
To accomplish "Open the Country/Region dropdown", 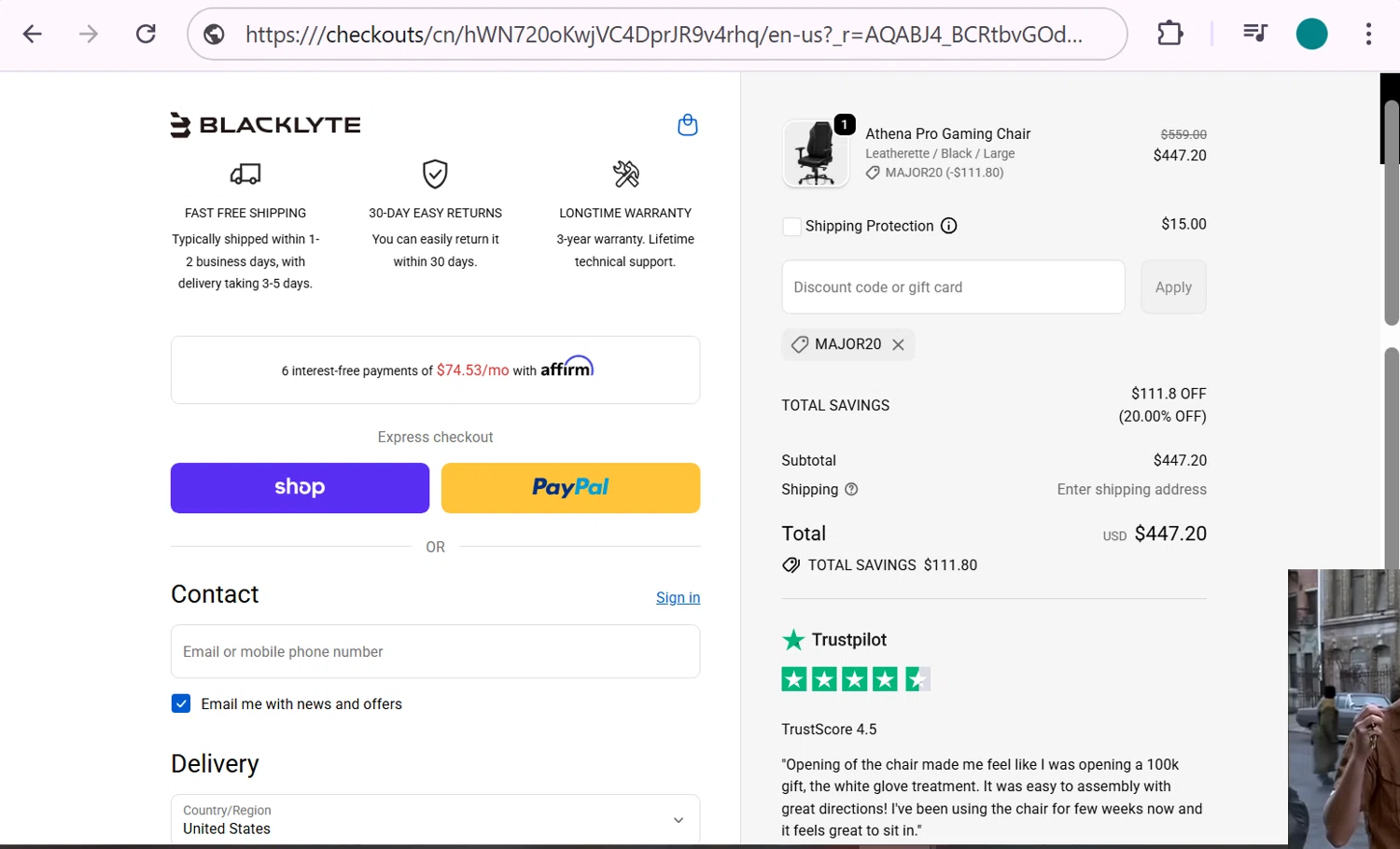I will 435,819.
